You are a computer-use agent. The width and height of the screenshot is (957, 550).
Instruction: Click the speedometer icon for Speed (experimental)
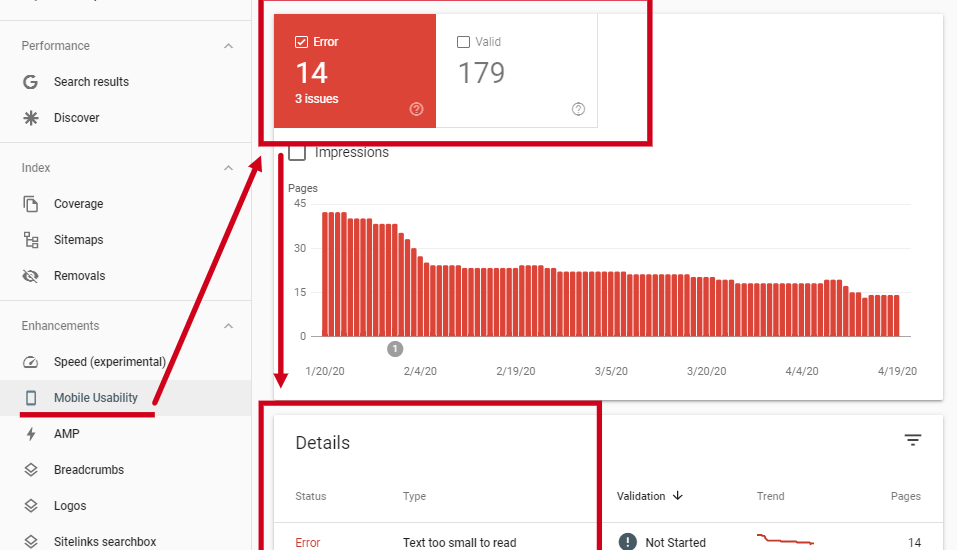coord(31,362)
